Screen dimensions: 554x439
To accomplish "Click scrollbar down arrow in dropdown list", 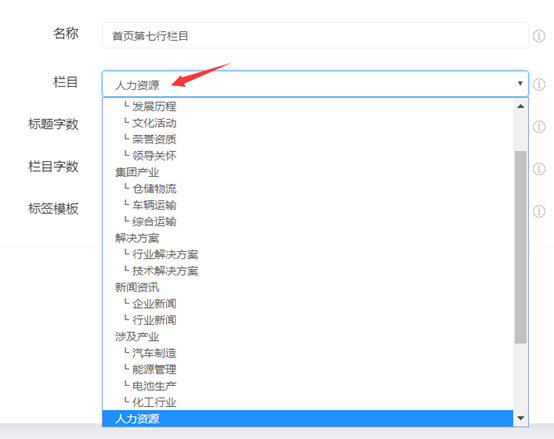I will 520,418.
